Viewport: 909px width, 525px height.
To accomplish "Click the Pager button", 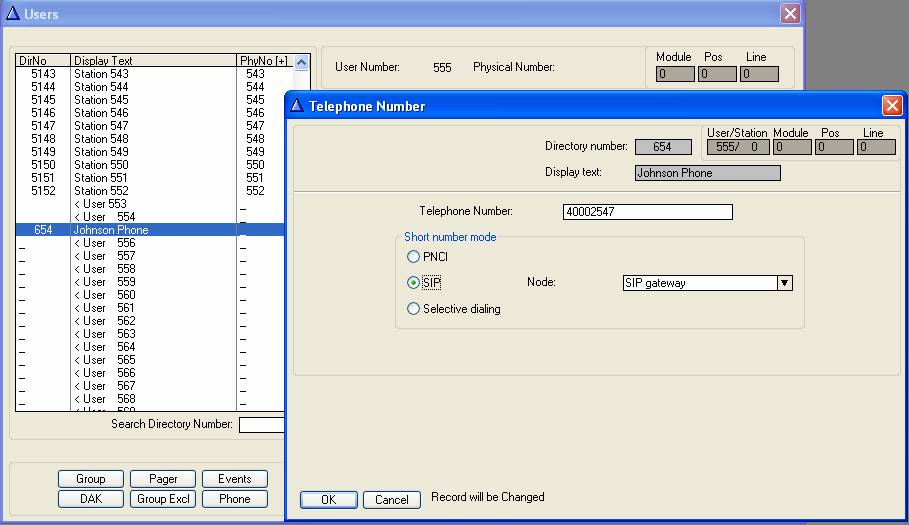I will pos(163,479).
